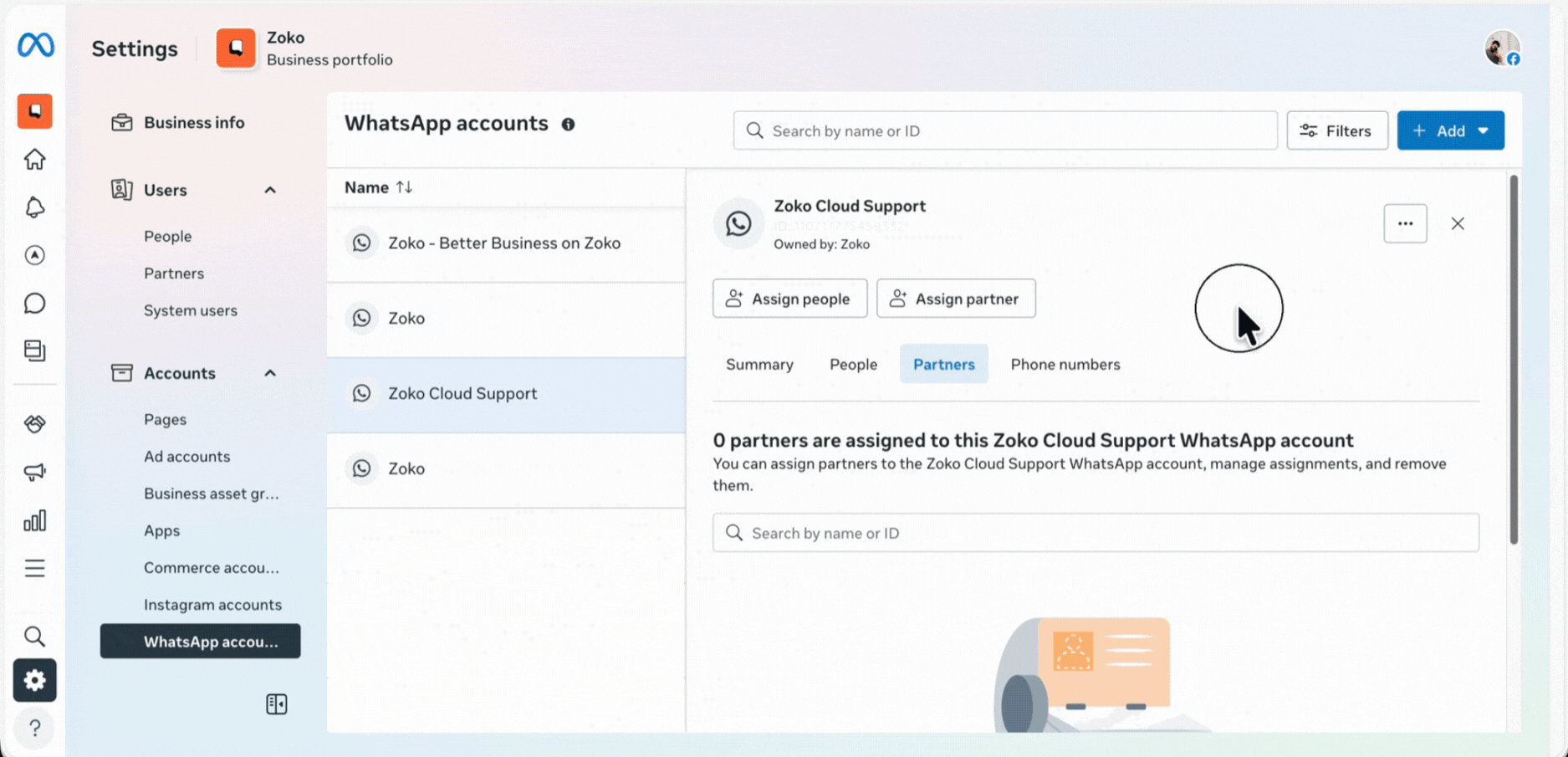Open People under Users
This screenshot has width=1568, height=757.
tap(167, 236)
